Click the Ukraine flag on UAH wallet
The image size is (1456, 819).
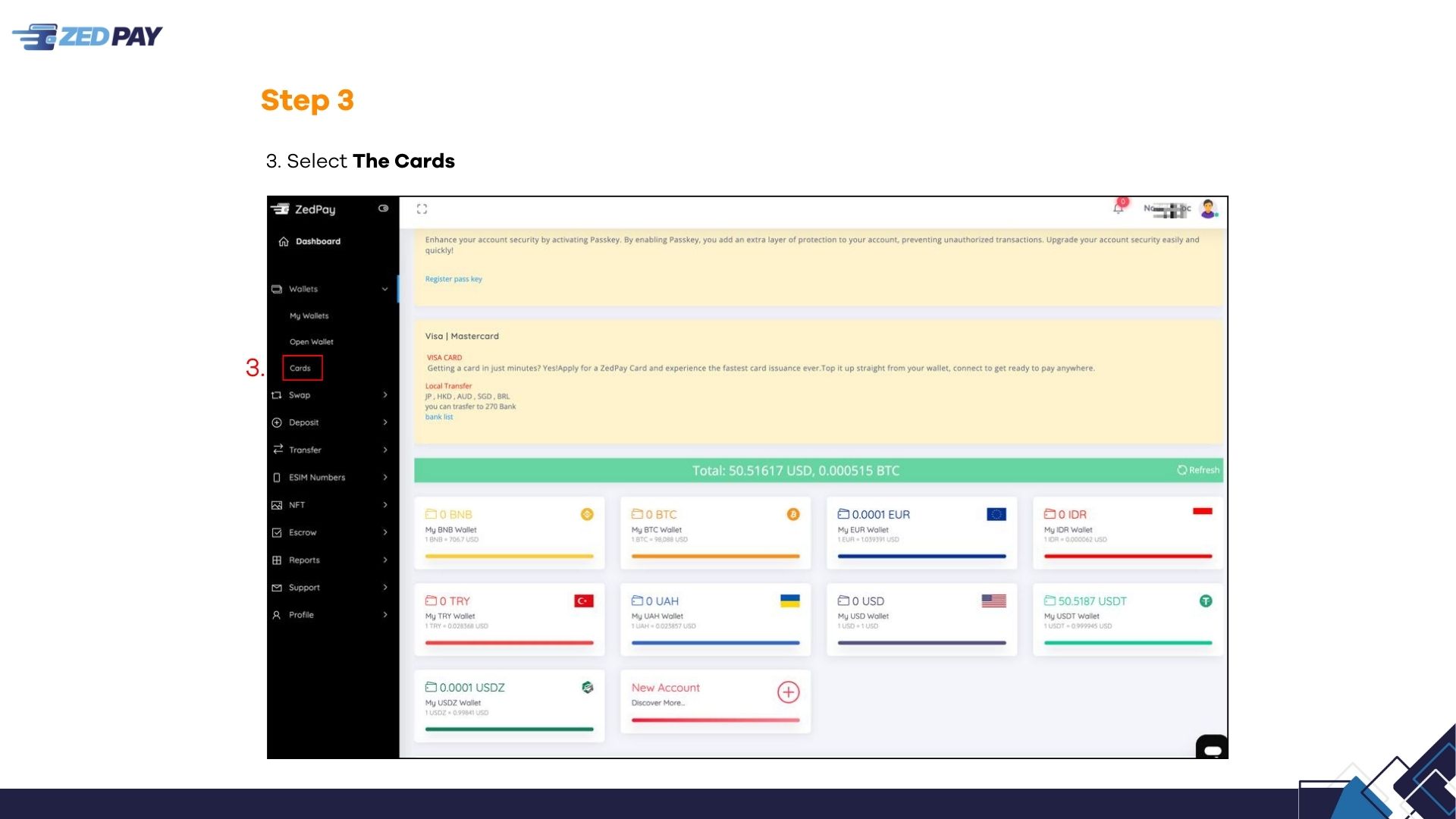click(x=790, y=601)
